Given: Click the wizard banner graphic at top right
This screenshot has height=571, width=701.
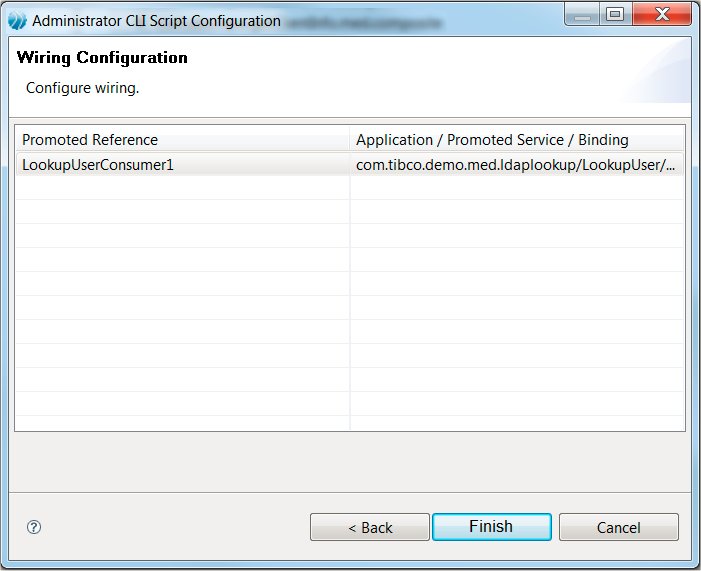Looking at the screenshot, I should [x=652, y=74].
